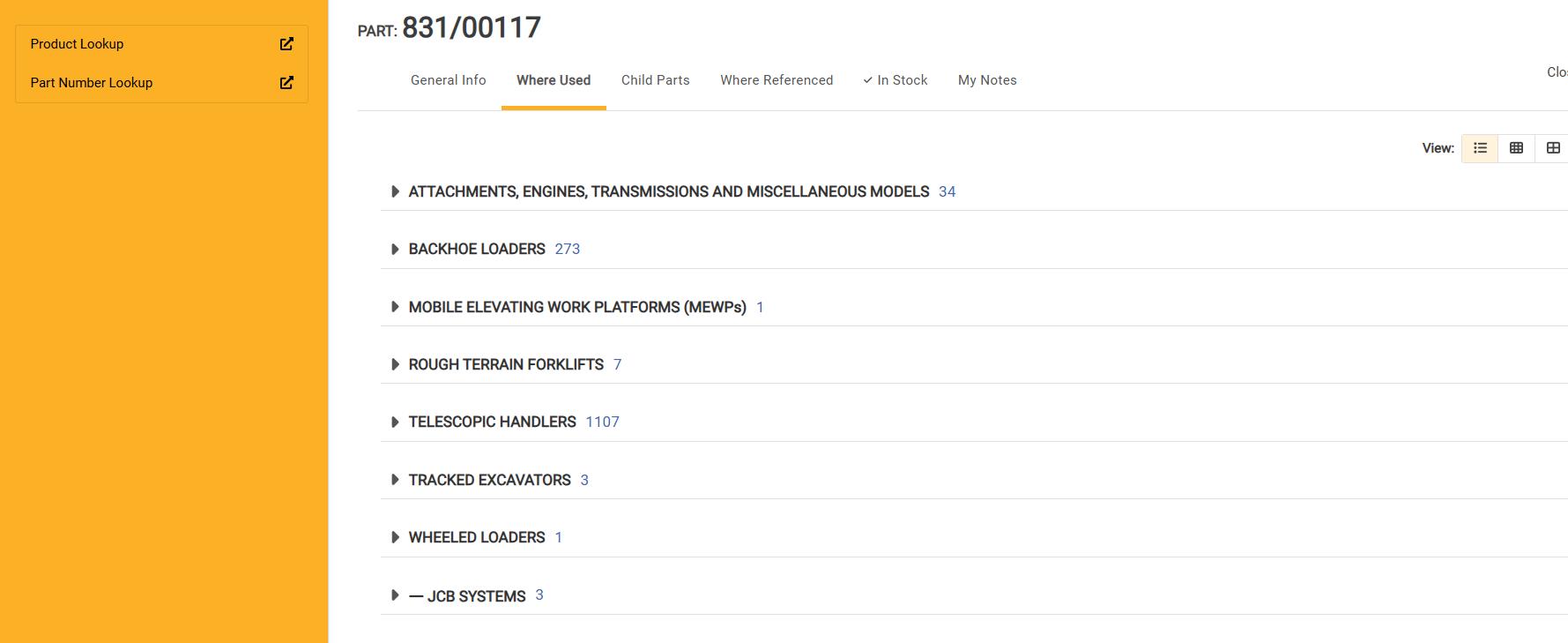Click the external-link icon beside Part Number Lookup
Viewport: 1568px width, 643px height.
coord(286,83)
